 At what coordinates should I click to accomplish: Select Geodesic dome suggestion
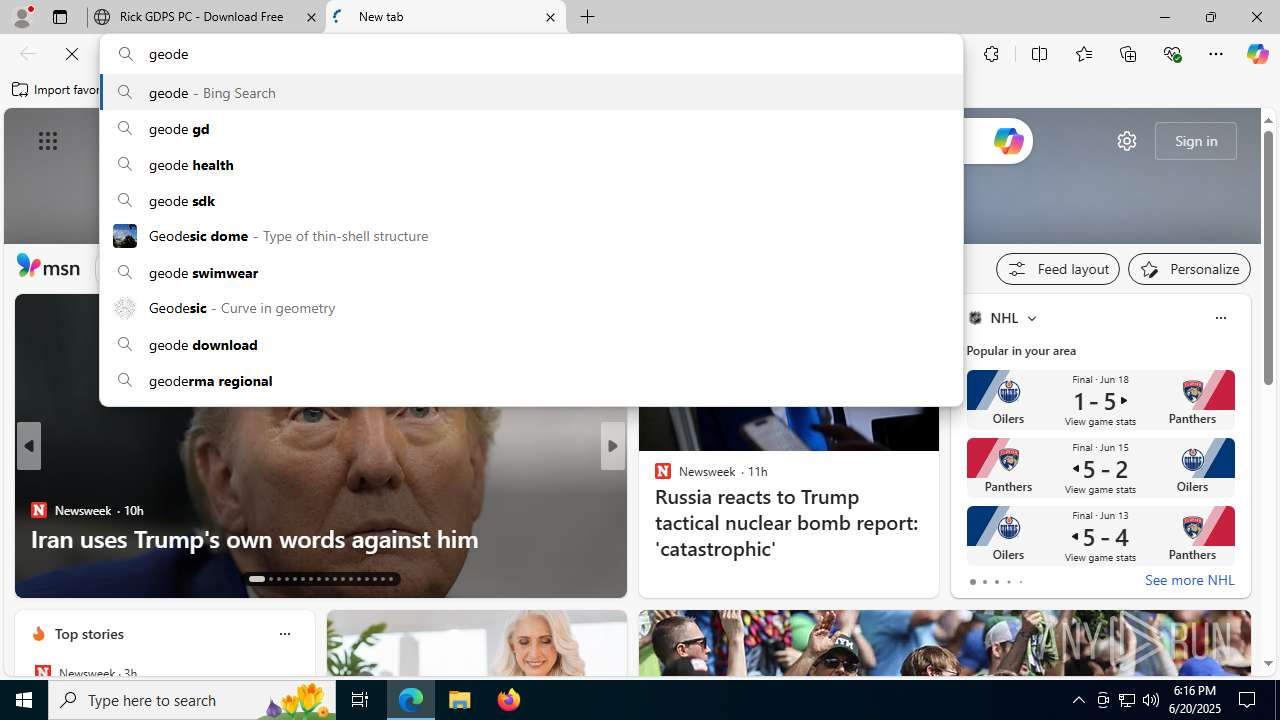[531, 236]
